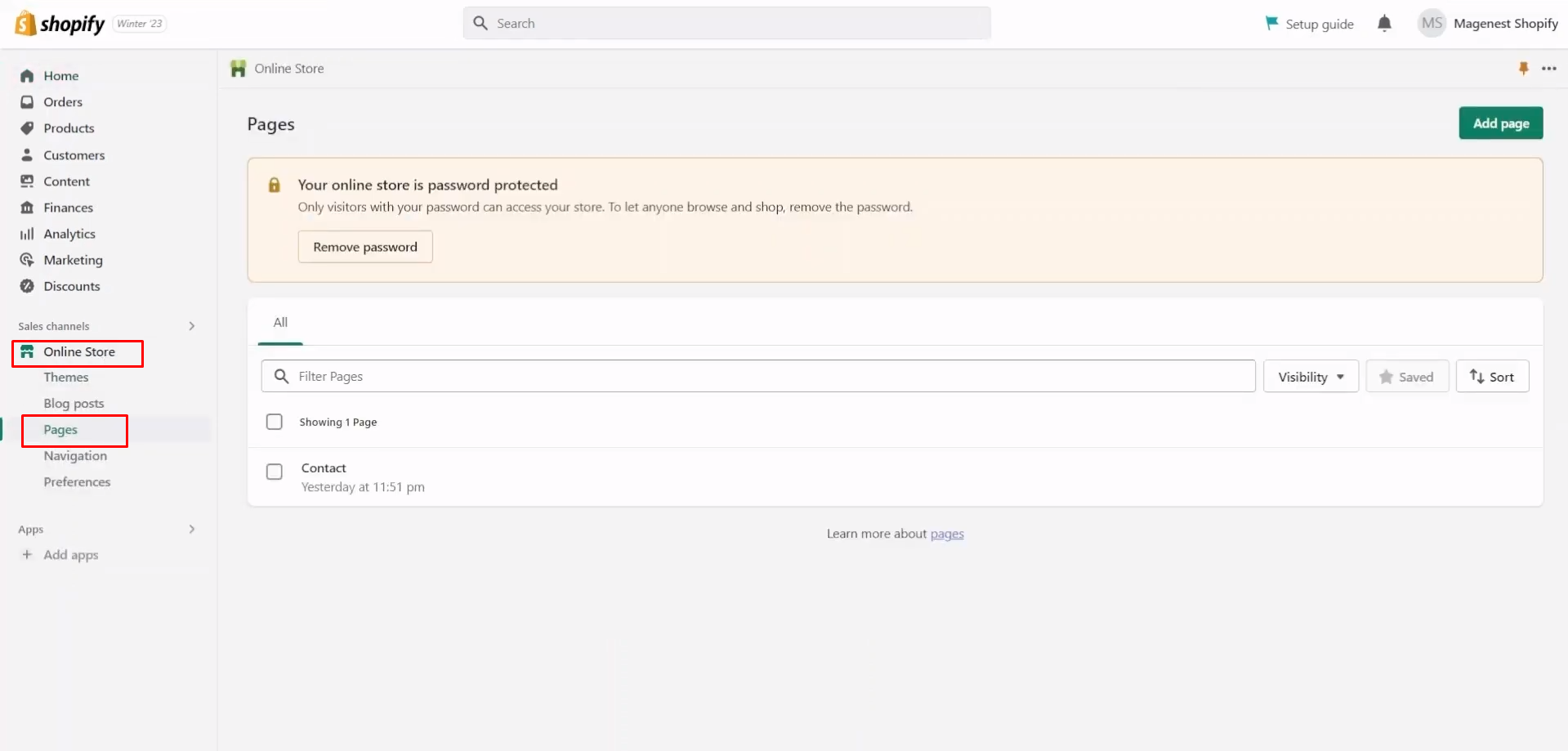Open the three-dot more actions menu
This screenshot has width=1568, height=751.
(x=1549, y=69)
